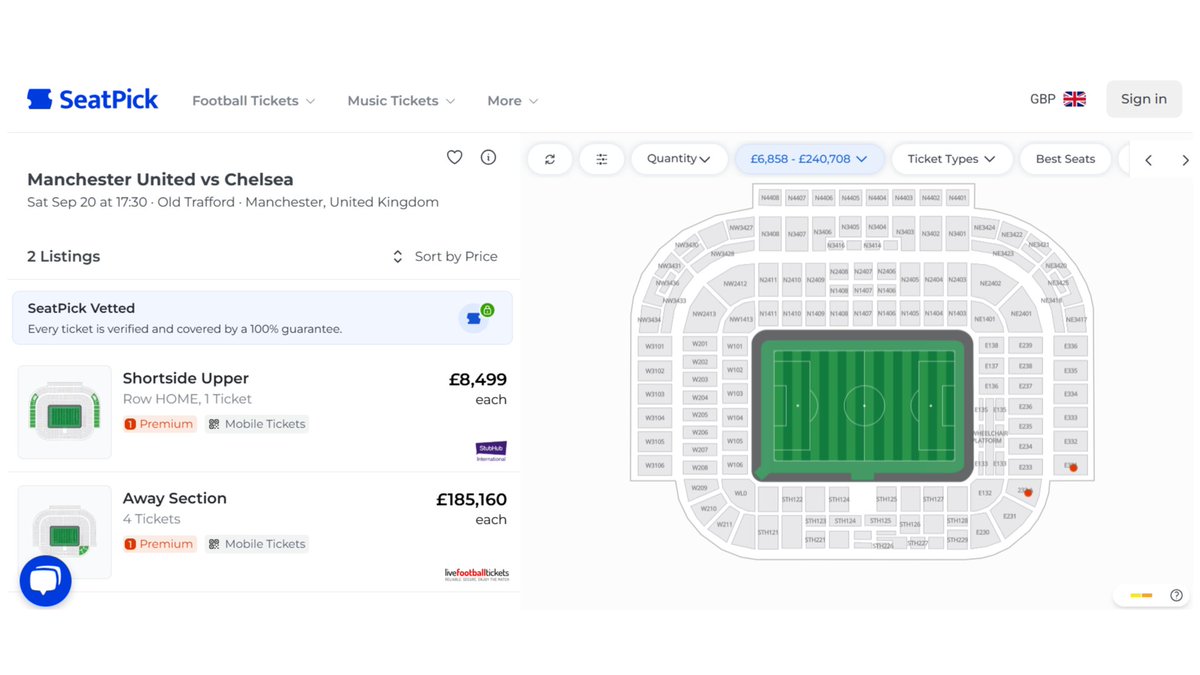Open the Football Tickets menu
This screenshot has height=675, width=1200.
pos(253,101)
